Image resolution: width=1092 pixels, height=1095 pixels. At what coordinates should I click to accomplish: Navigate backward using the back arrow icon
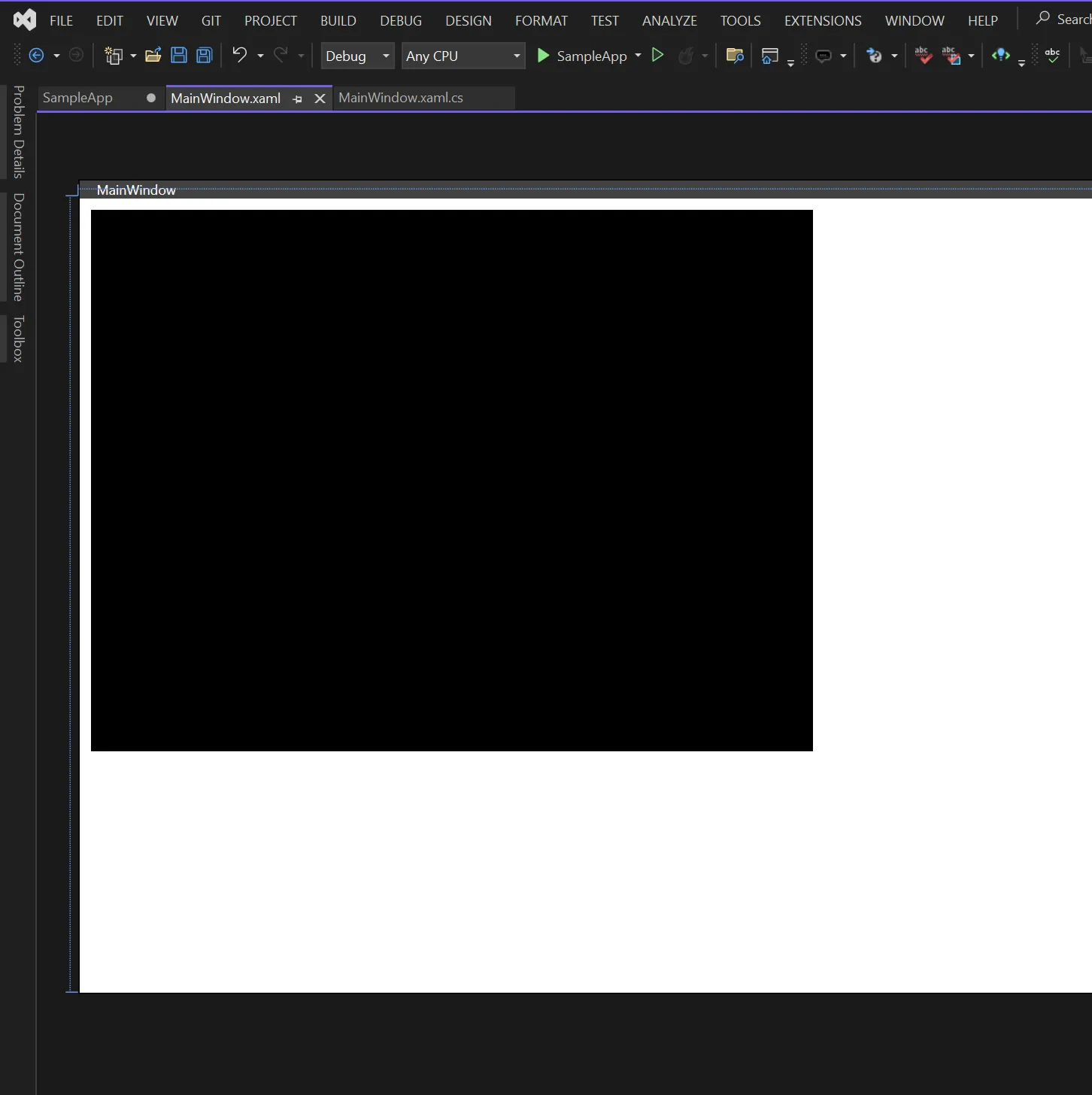[x=38, y=55]
